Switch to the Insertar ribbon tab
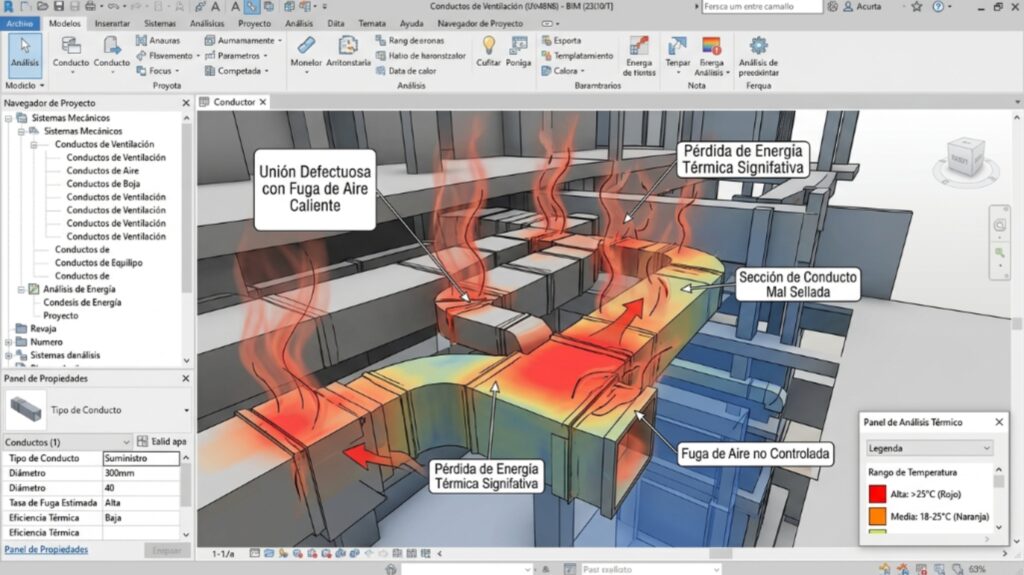This screenshot has height=575, width=1024. [x=112, y=23]
